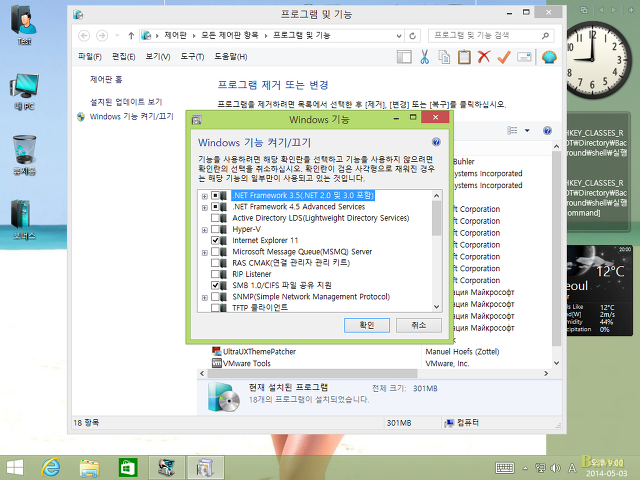Click the rename box toolbar icon

tap(524, 57)
